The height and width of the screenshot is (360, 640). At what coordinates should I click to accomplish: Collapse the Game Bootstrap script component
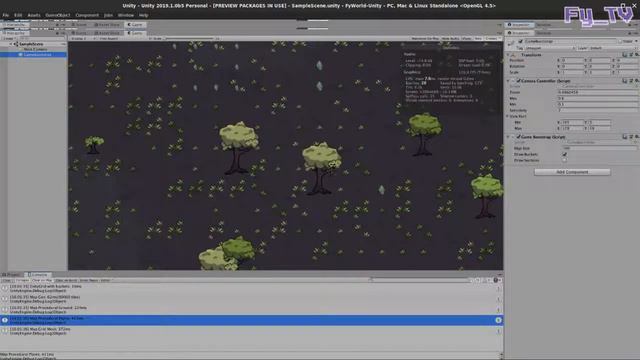(x=508, y=137)
